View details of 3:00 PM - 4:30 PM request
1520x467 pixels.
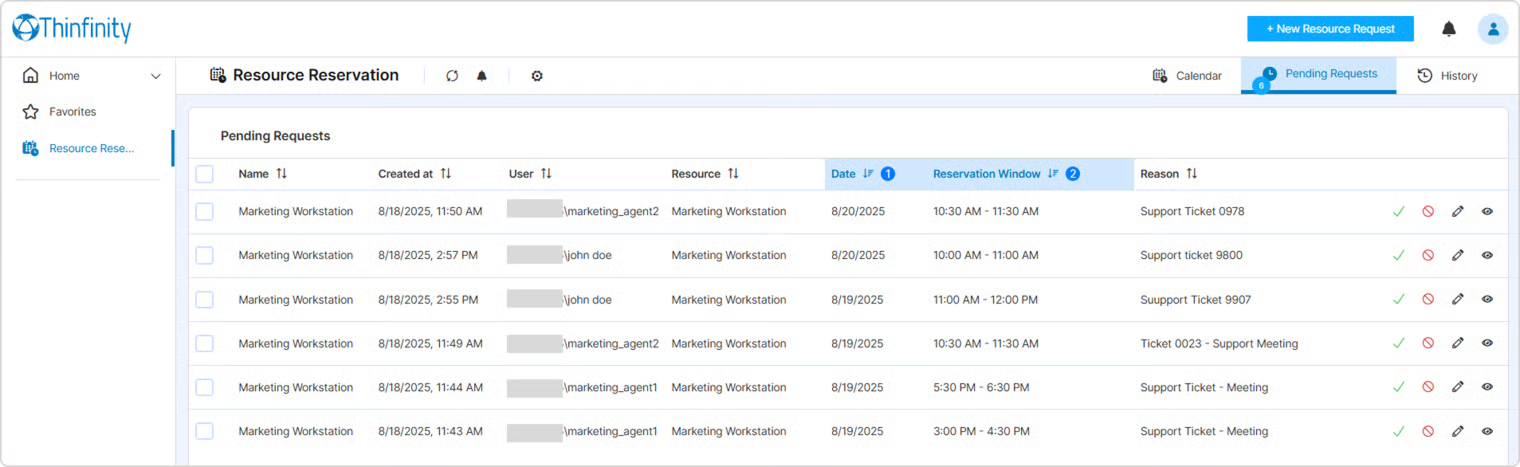pos(1487,432)
